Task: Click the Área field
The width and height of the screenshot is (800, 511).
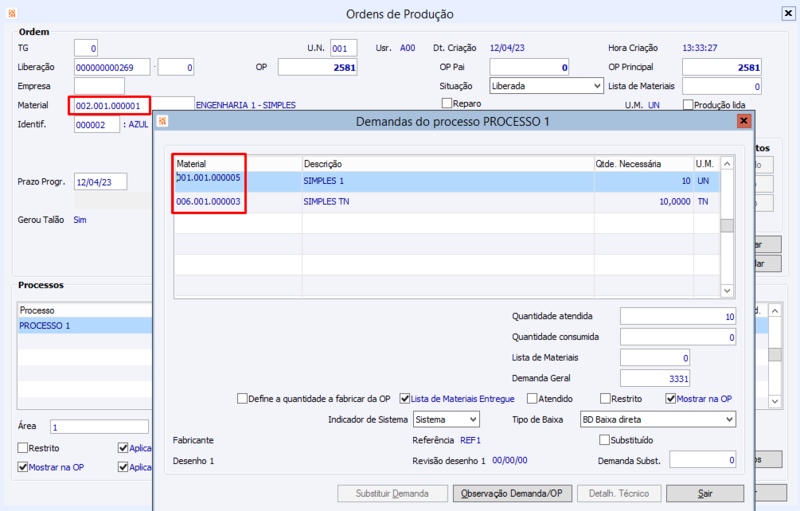Action: coord(99,427)
